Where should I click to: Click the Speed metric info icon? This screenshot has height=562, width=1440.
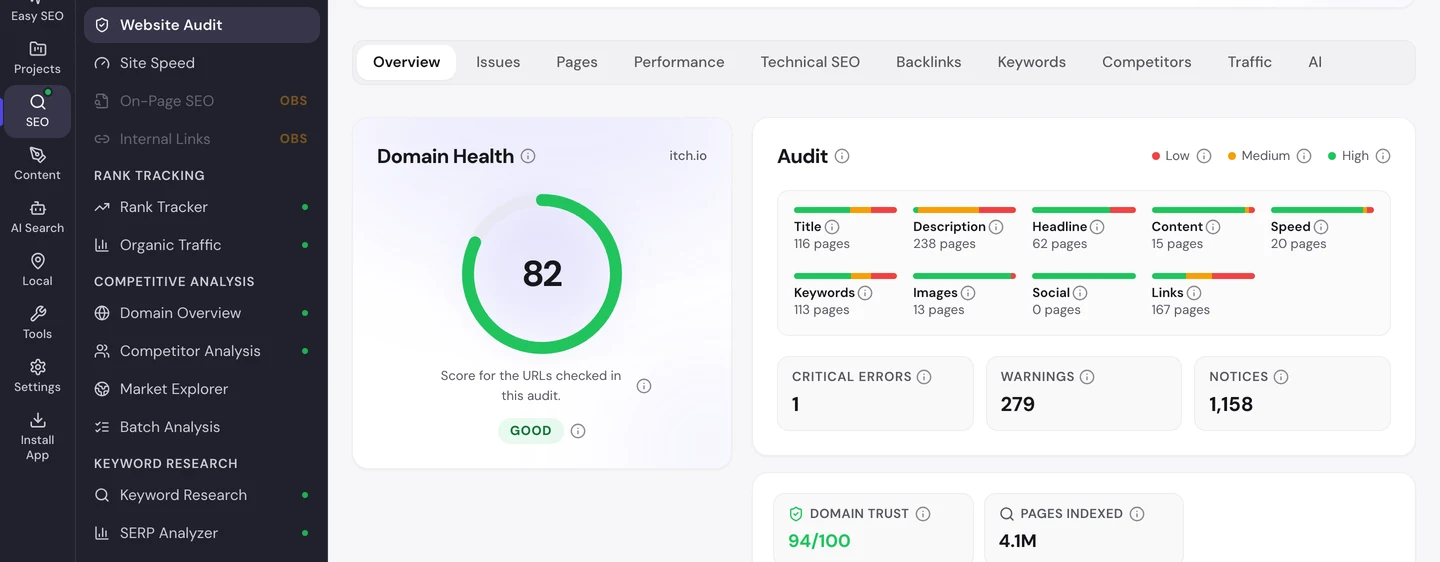pos(1321,227)
